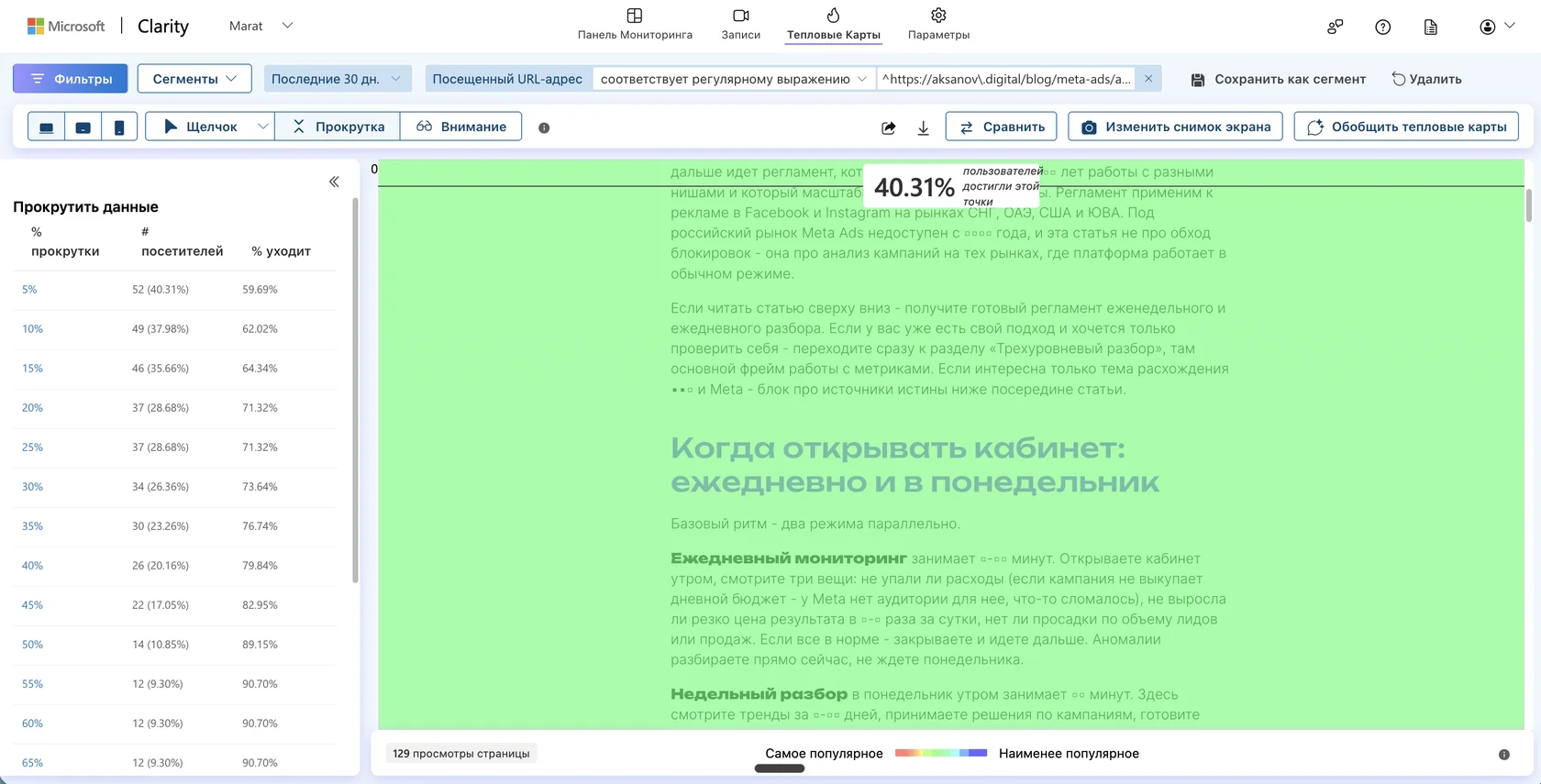Viewport: 1541px width, 784px height.
Task: Click the Прокрутить данные heading
Action: tap(85, 207)
